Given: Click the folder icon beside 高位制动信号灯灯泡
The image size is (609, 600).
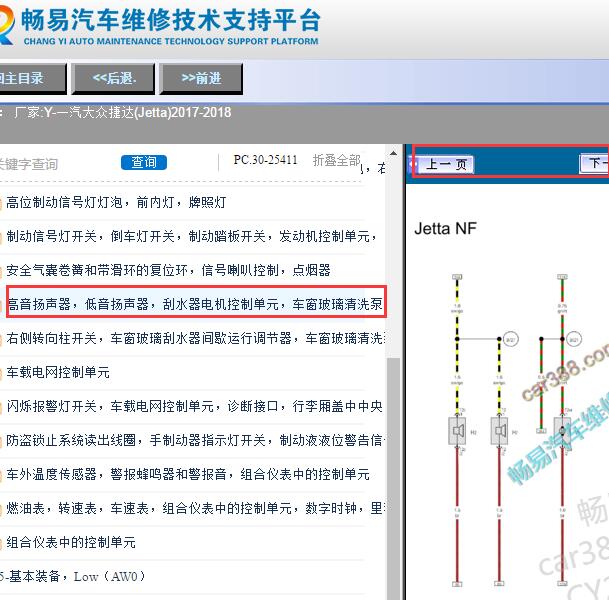Looking at the screenshot, I should pyautogui.click(x=1, y=203).
